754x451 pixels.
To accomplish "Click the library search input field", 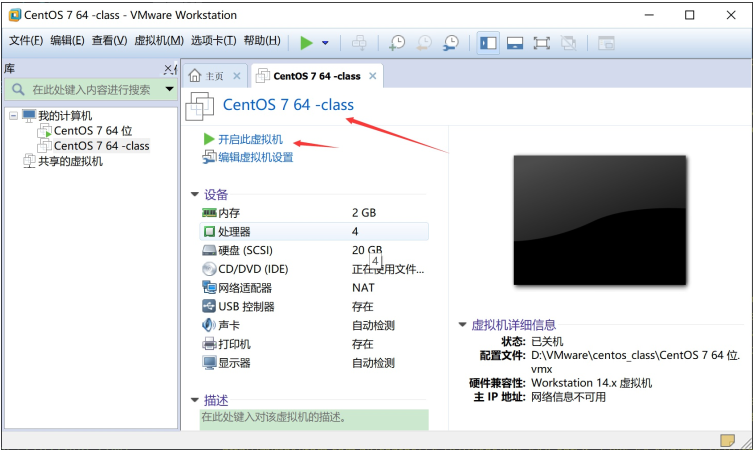I will pyautogui.click(x=90, y=89).
